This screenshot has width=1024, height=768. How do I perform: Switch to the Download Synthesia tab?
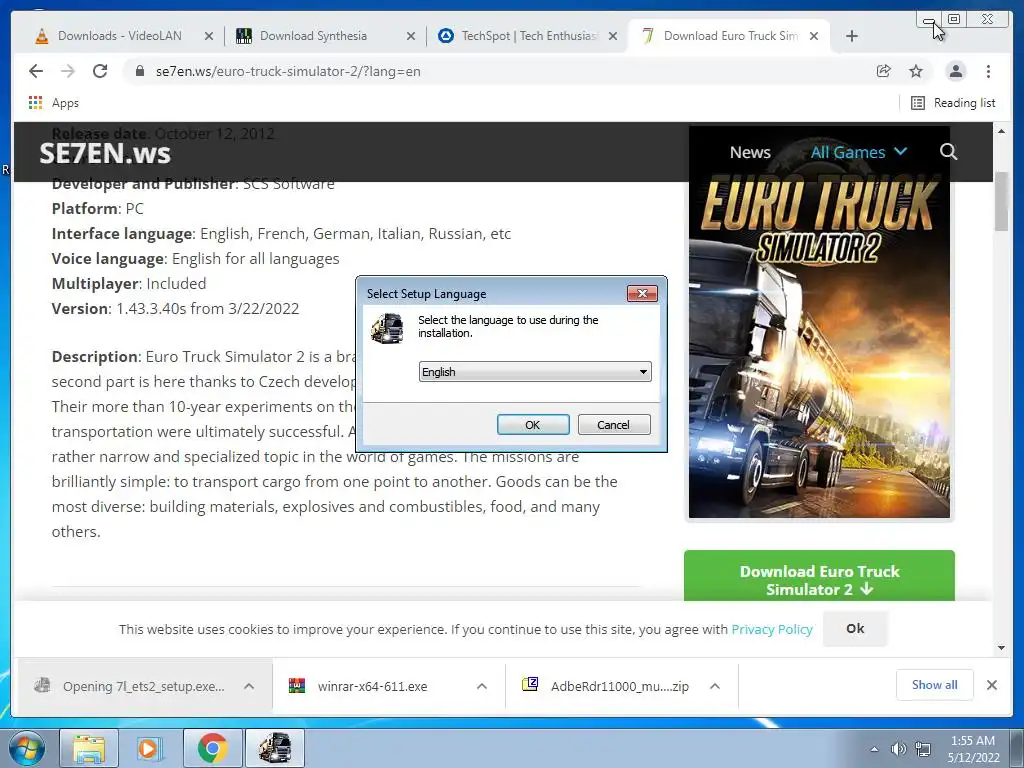tap(313, 36)
